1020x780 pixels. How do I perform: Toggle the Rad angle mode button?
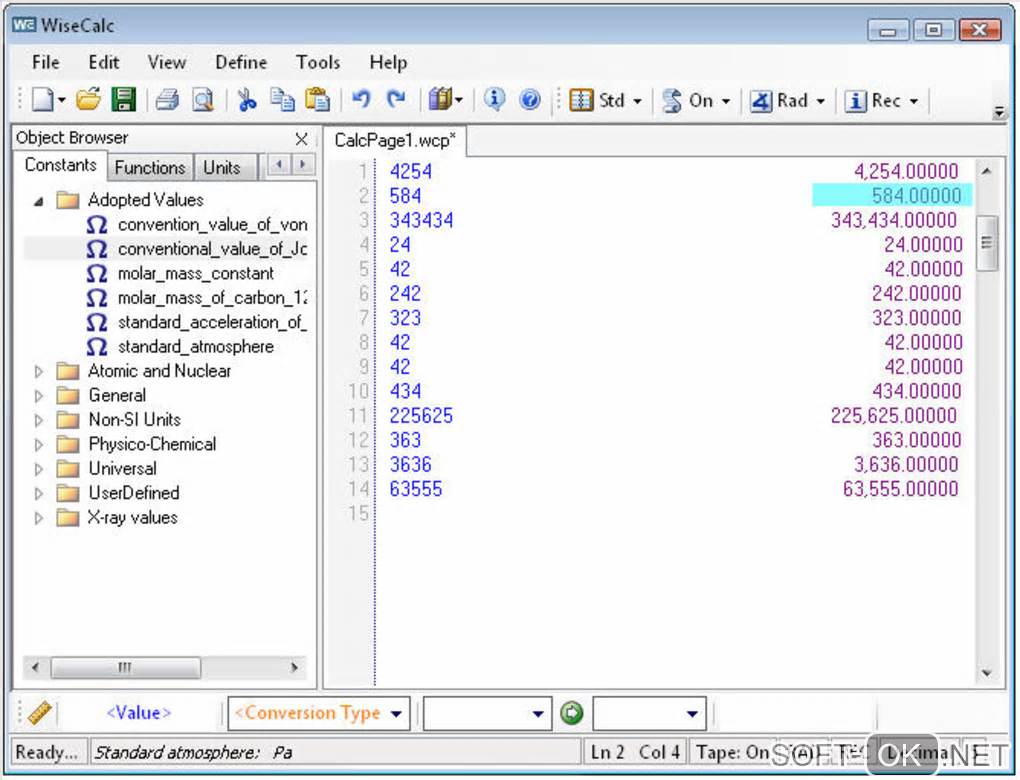780,100
